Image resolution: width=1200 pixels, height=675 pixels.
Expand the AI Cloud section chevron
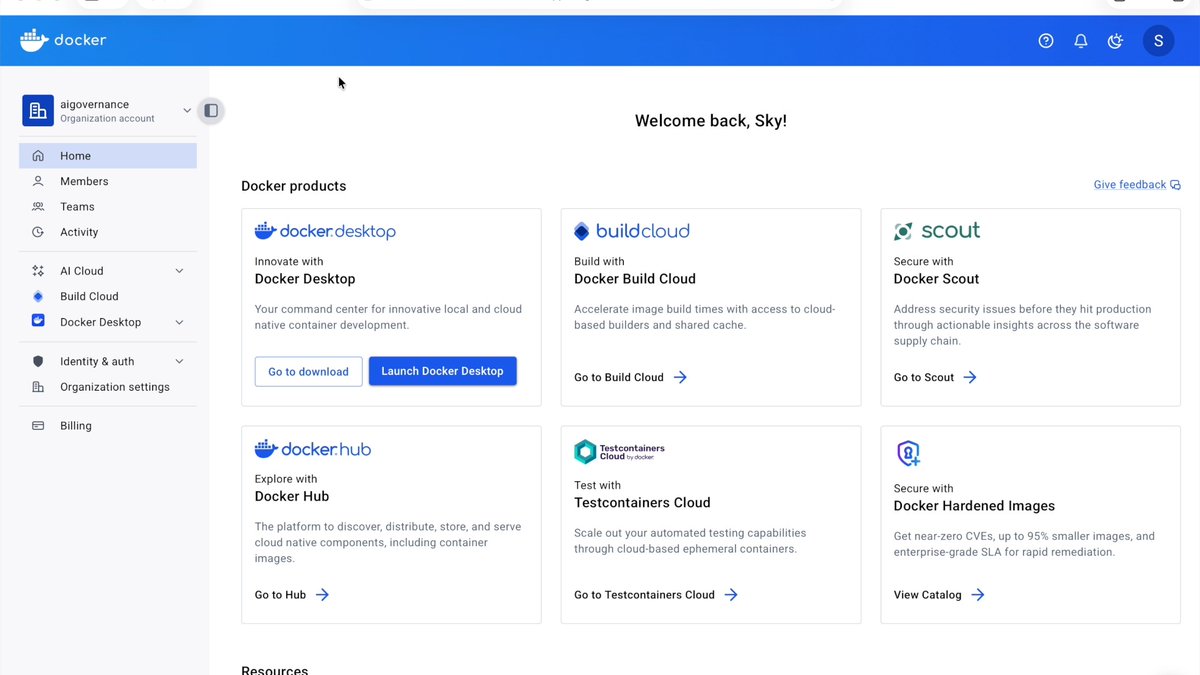tap(179, 271)
